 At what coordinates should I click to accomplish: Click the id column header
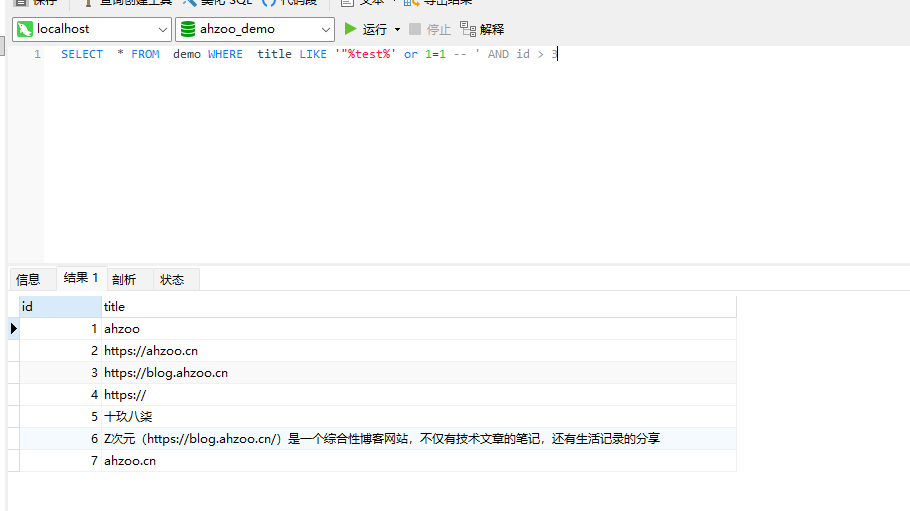click(58, 307)
